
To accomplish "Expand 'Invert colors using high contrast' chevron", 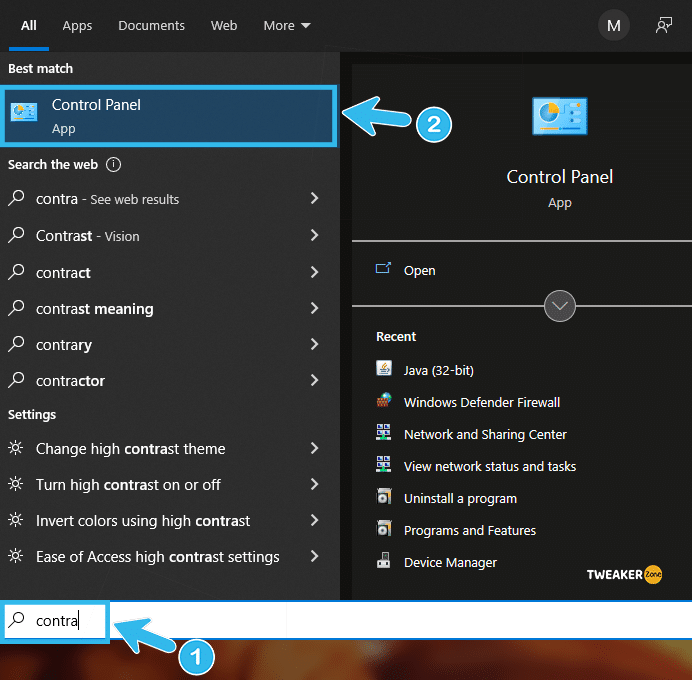I will (314, 520).
